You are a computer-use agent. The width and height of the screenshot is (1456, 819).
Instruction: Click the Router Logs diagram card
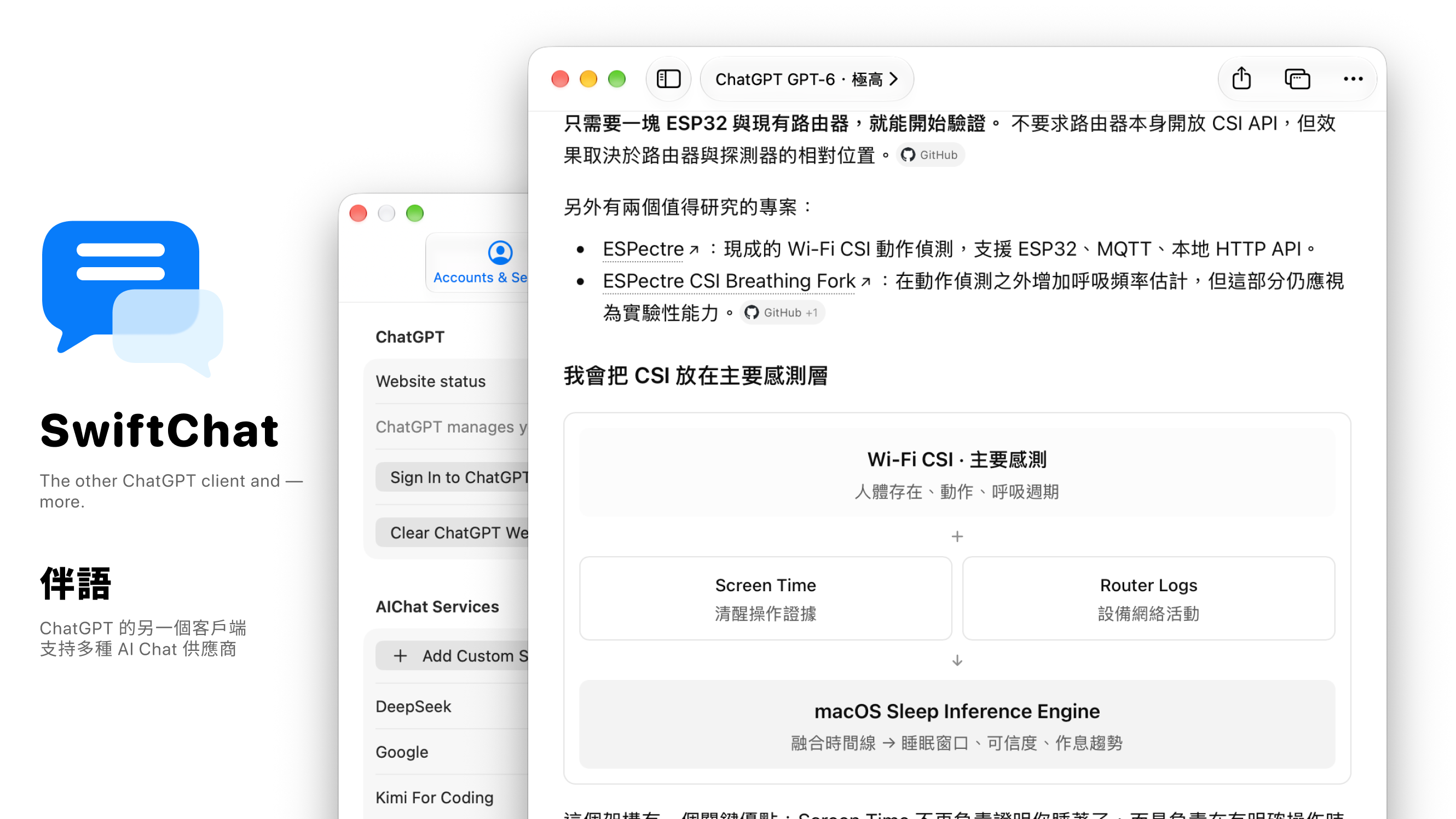tap(1148, 598)
